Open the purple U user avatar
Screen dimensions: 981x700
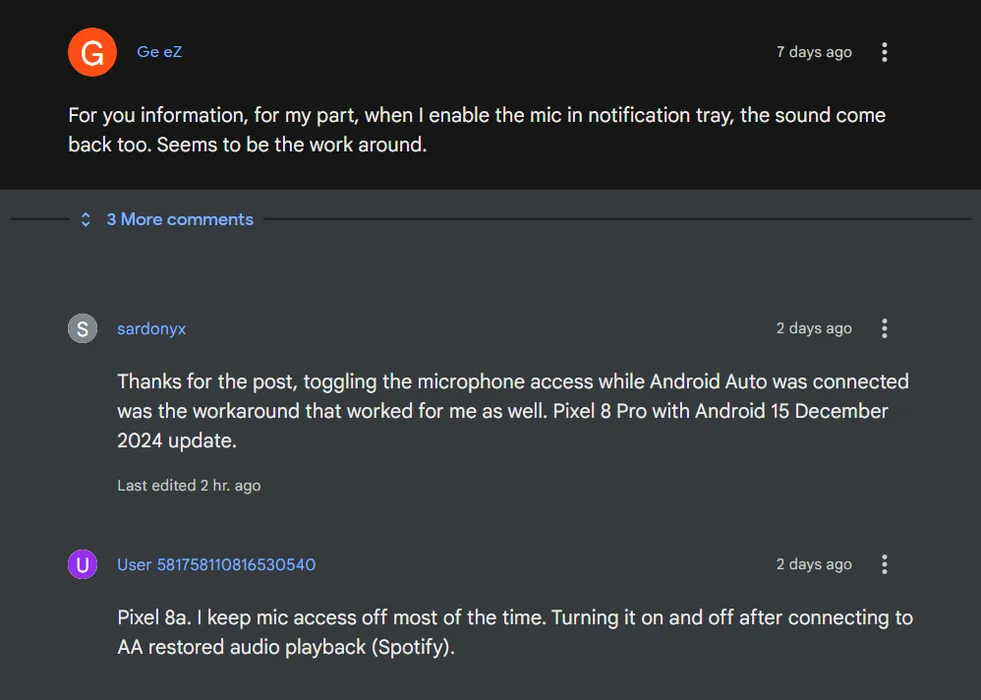click(83, 564)
